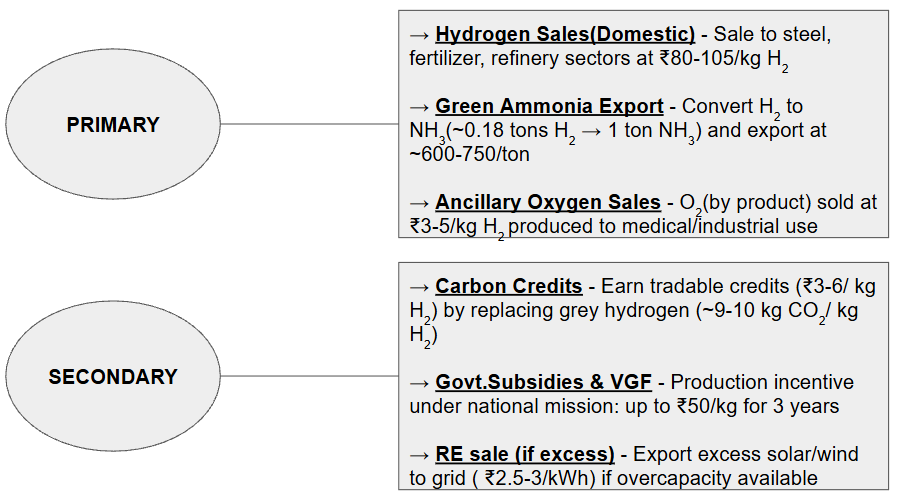Click the Ancillary Oxygen Sales heading
This screenshot has width=909, height=496.
pos(548,202)
